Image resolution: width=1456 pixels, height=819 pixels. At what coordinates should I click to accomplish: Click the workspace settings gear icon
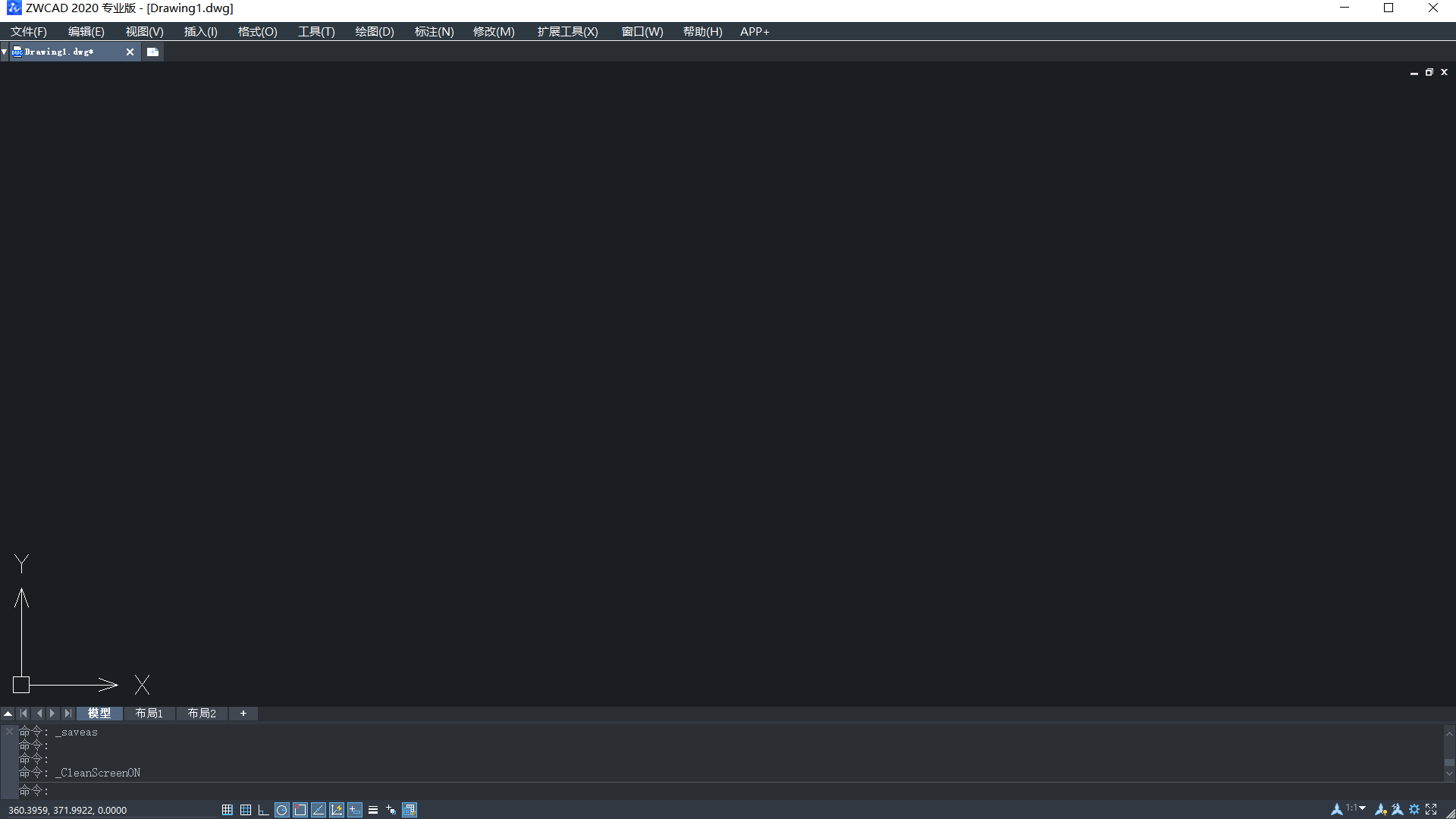click(1414, 809)
